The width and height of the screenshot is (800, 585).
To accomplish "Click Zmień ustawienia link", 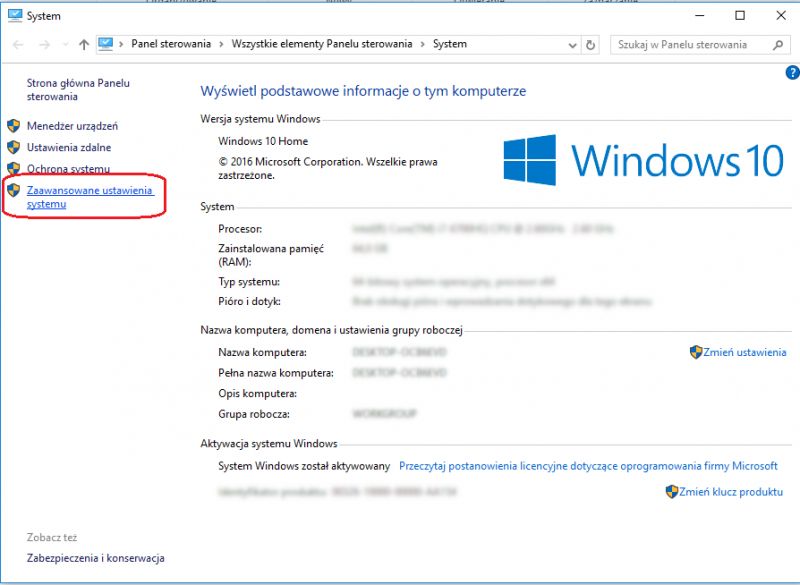I will (x=745, y=352).
